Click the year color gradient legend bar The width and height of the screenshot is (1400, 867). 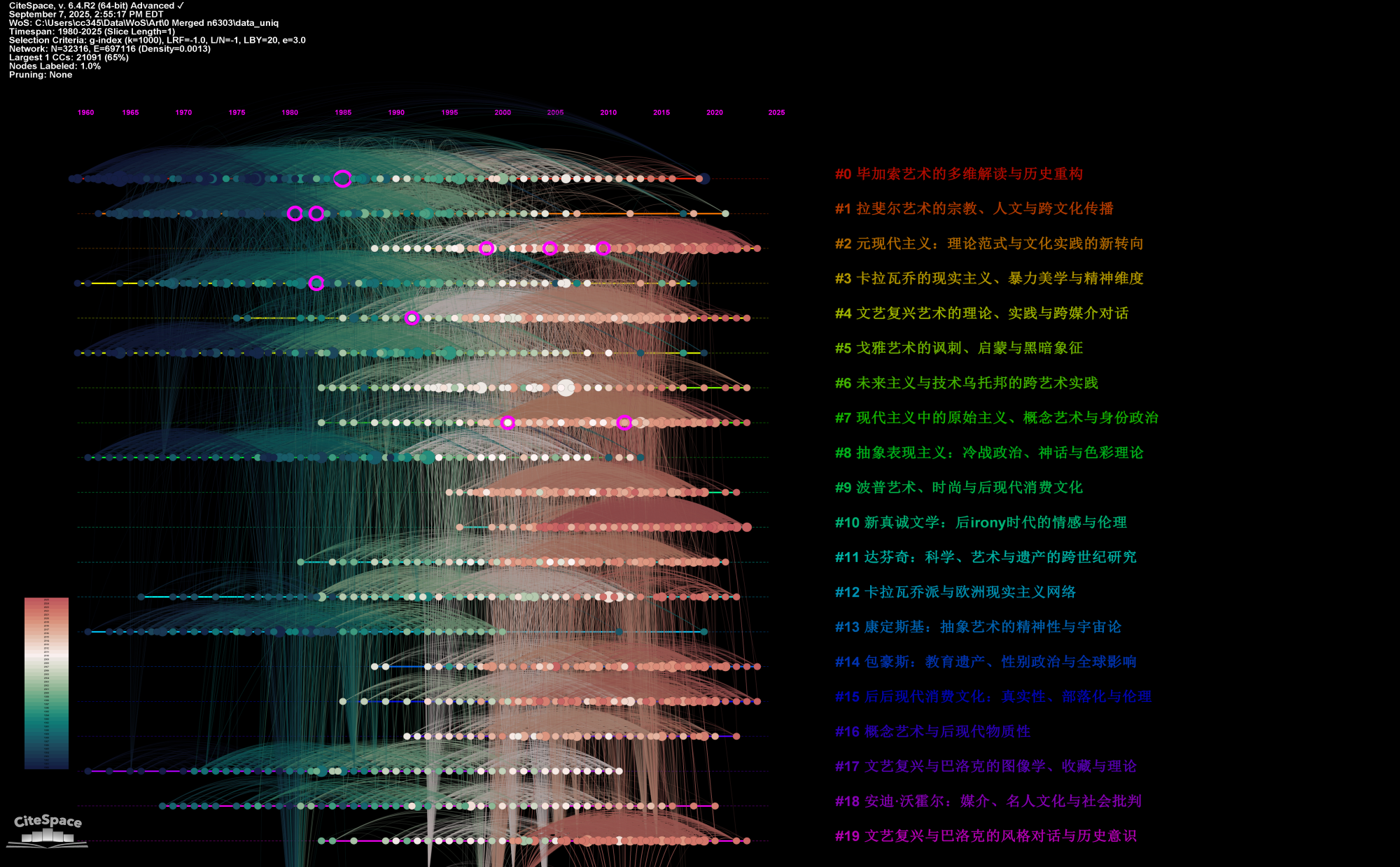[x=46, y=683]
